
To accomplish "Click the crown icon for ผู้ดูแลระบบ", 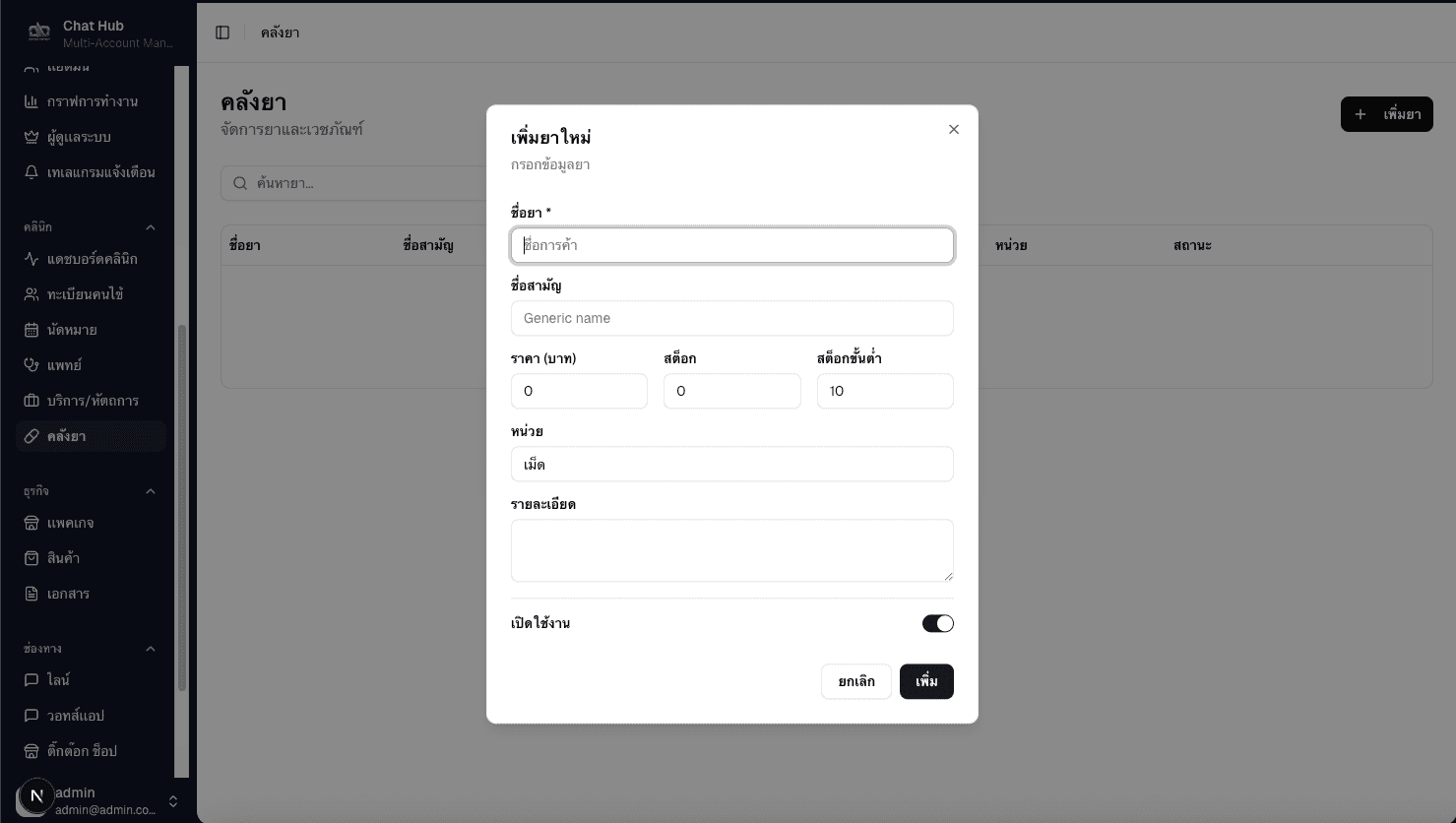I will tap(32, 137).
